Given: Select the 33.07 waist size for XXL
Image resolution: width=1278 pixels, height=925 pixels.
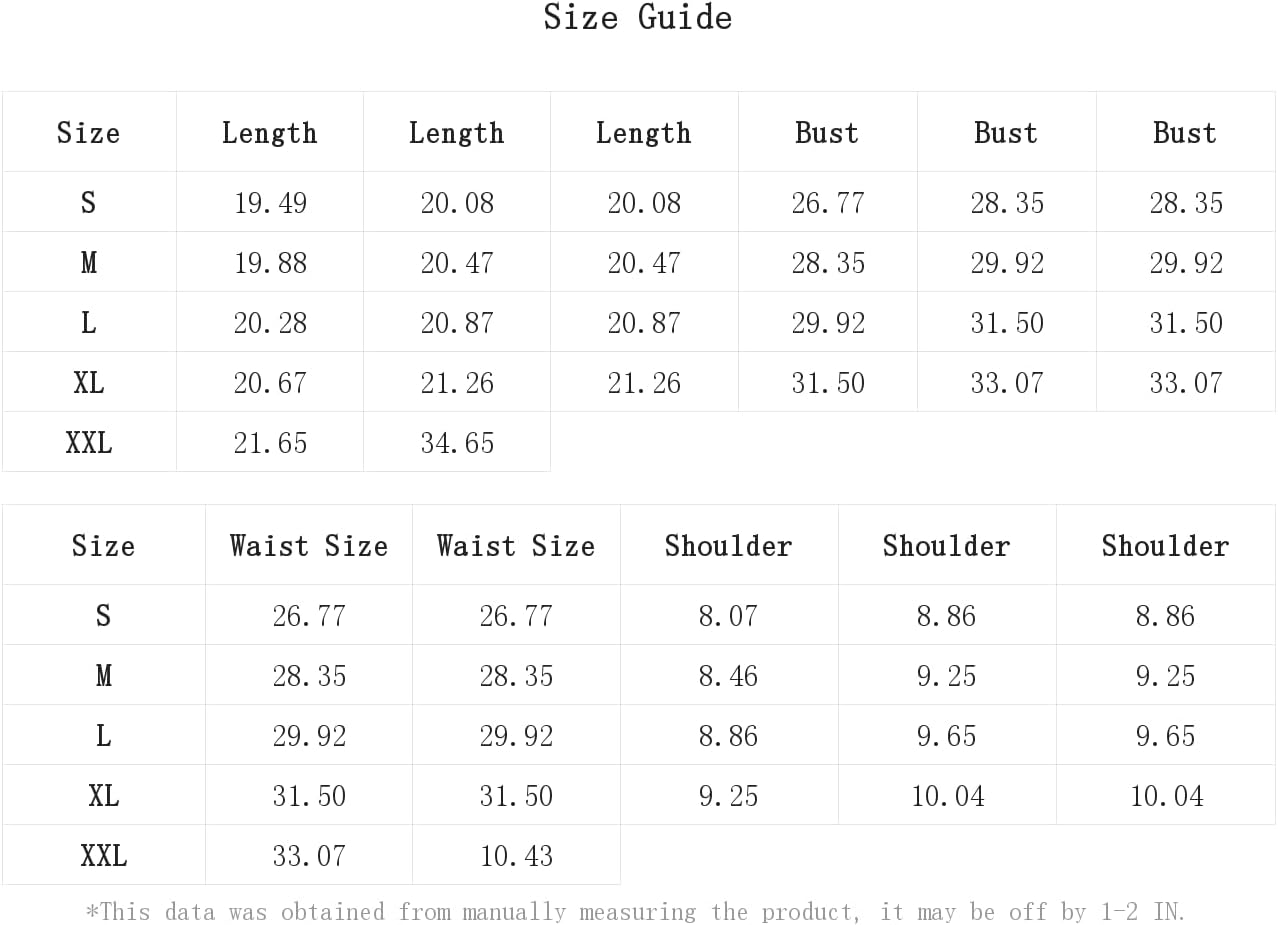Looking at the screenshot, I should tap(309, 856).
